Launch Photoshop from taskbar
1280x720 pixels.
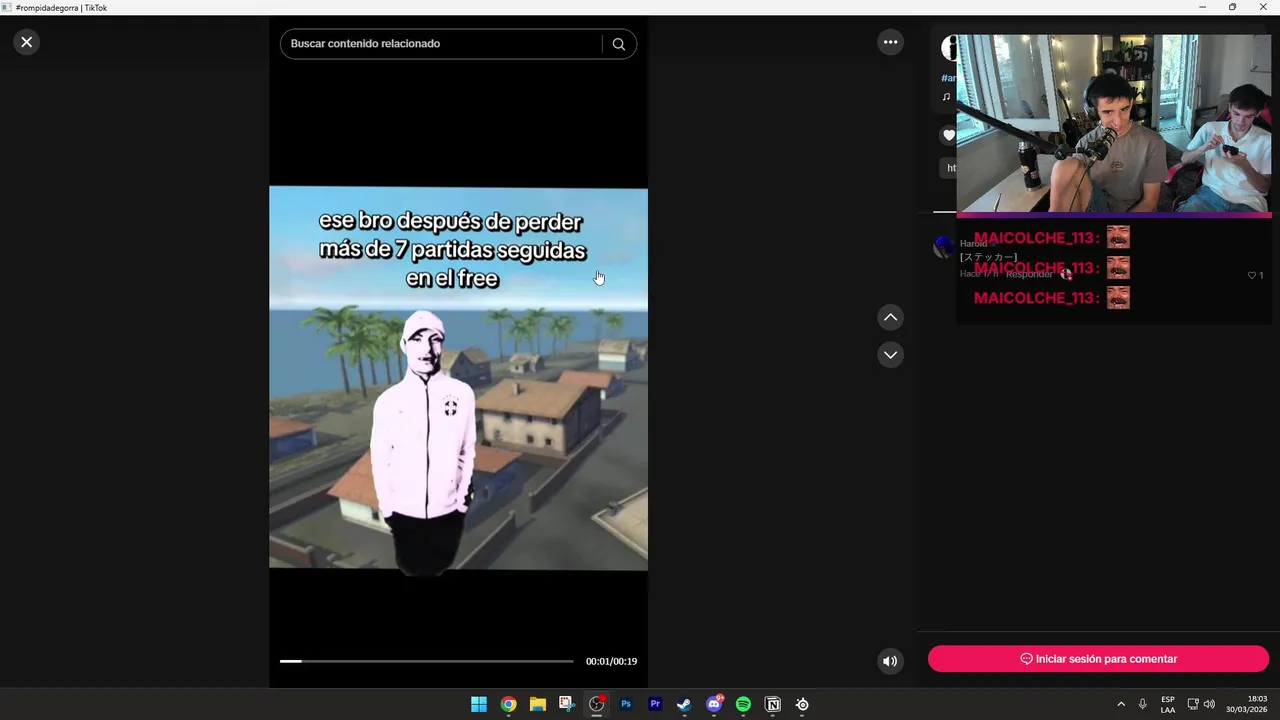[x=626, y=704]
